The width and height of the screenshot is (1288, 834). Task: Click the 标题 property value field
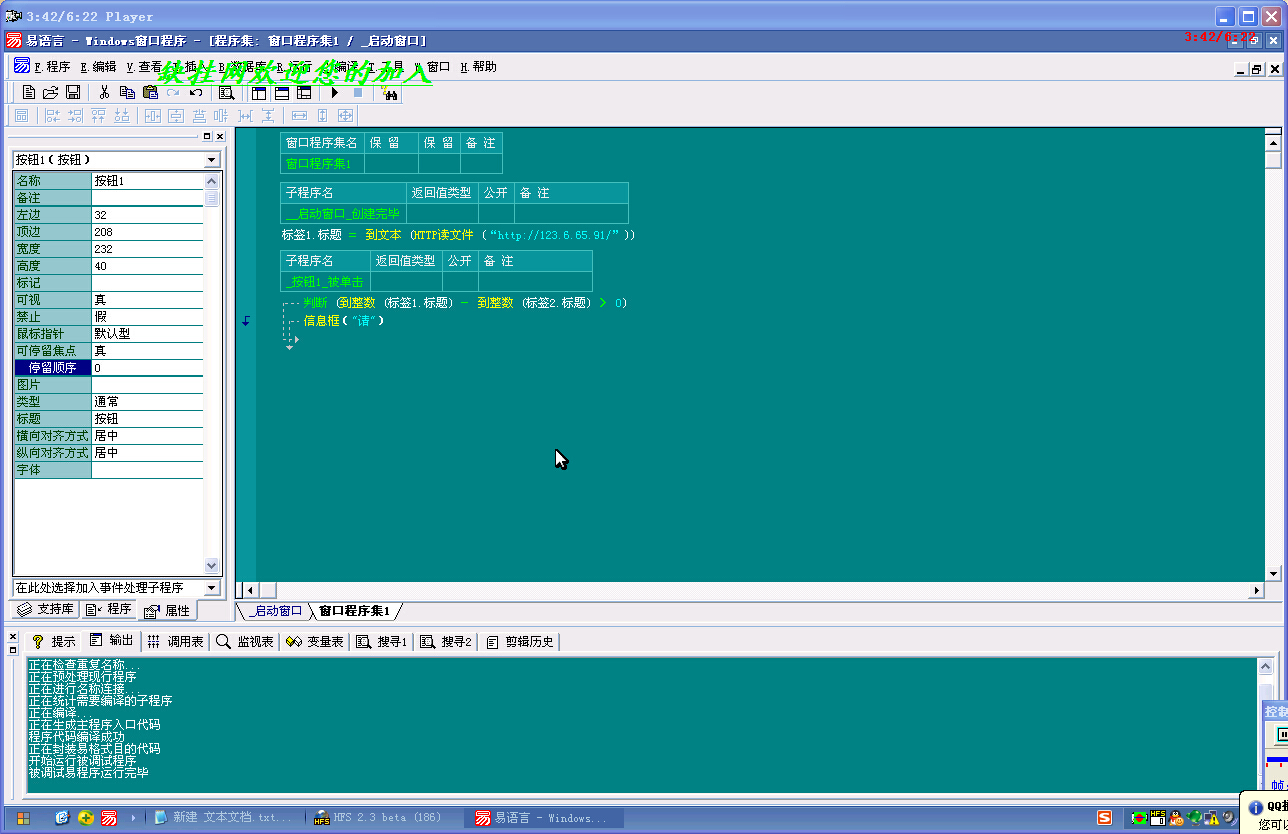pos(147,419)
